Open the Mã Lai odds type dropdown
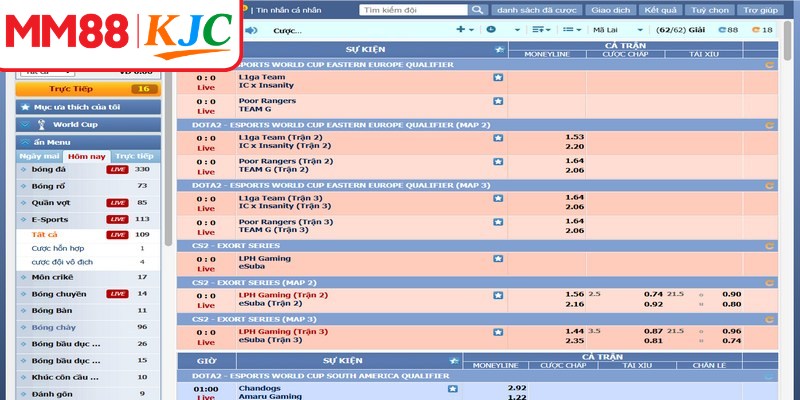The width and height of the screenshot is (800, 400). coord(618,30)
